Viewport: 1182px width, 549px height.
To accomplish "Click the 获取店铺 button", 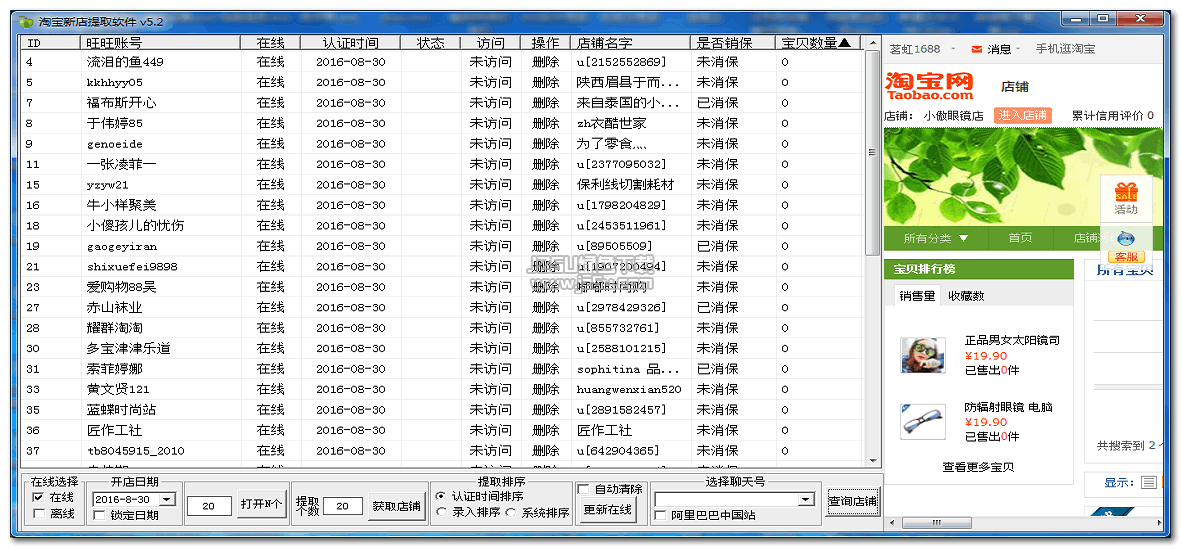I will [397, 506].
